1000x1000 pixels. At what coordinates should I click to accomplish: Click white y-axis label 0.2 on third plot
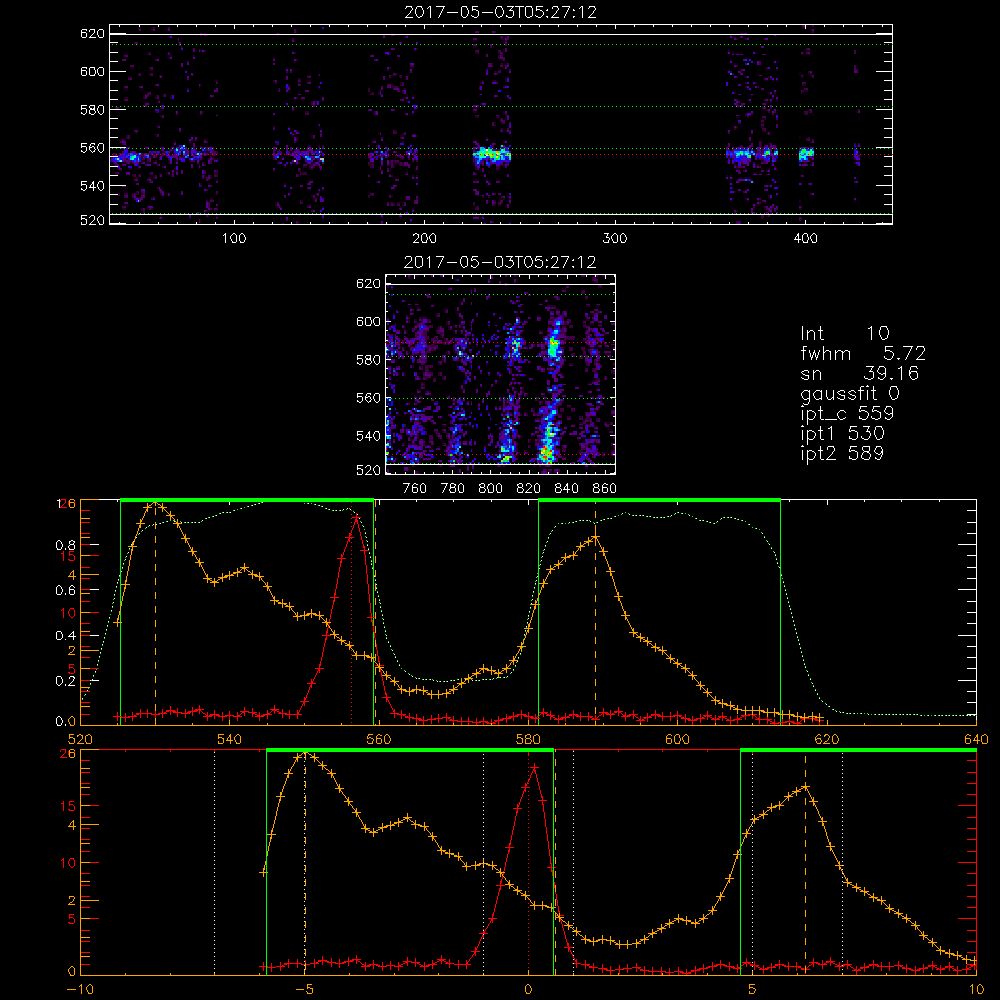tap(68, 680)
